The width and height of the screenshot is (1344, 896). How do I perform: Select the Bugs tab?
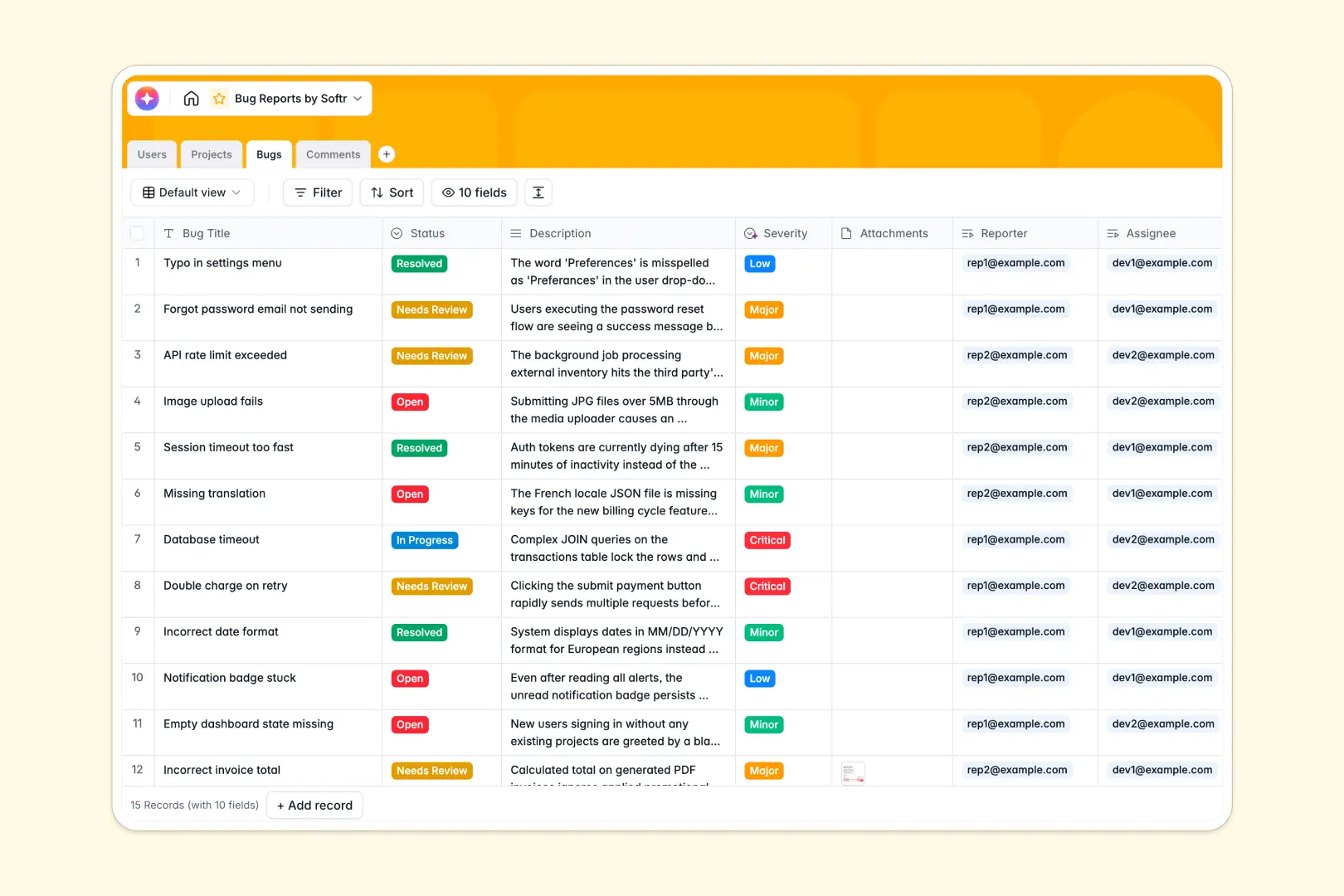(269, 154)
